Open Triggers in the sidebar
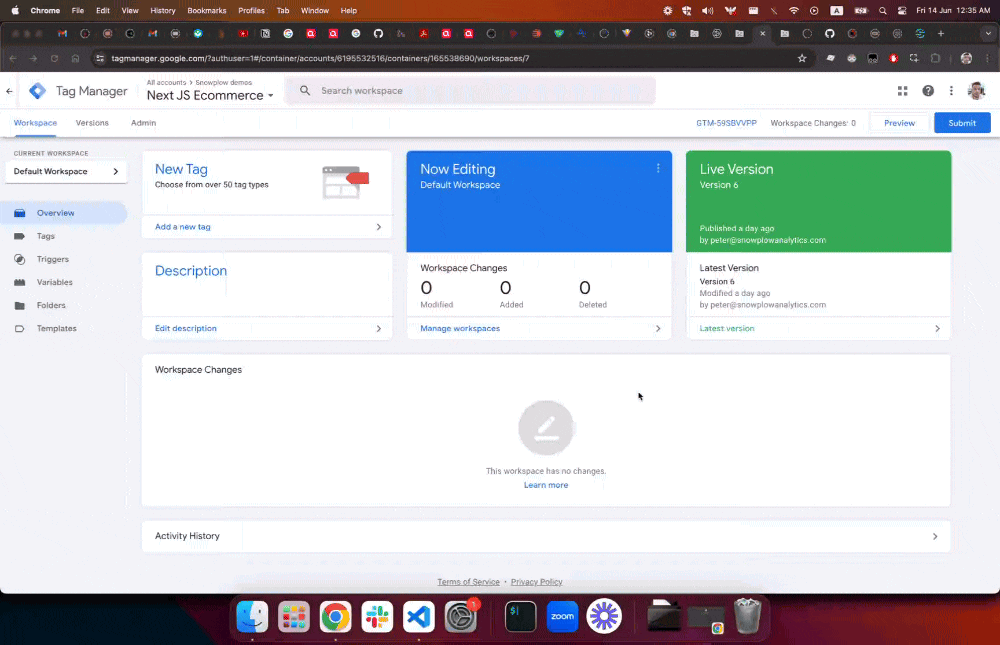Screen dimensions: 1000x645 (52, 259)
